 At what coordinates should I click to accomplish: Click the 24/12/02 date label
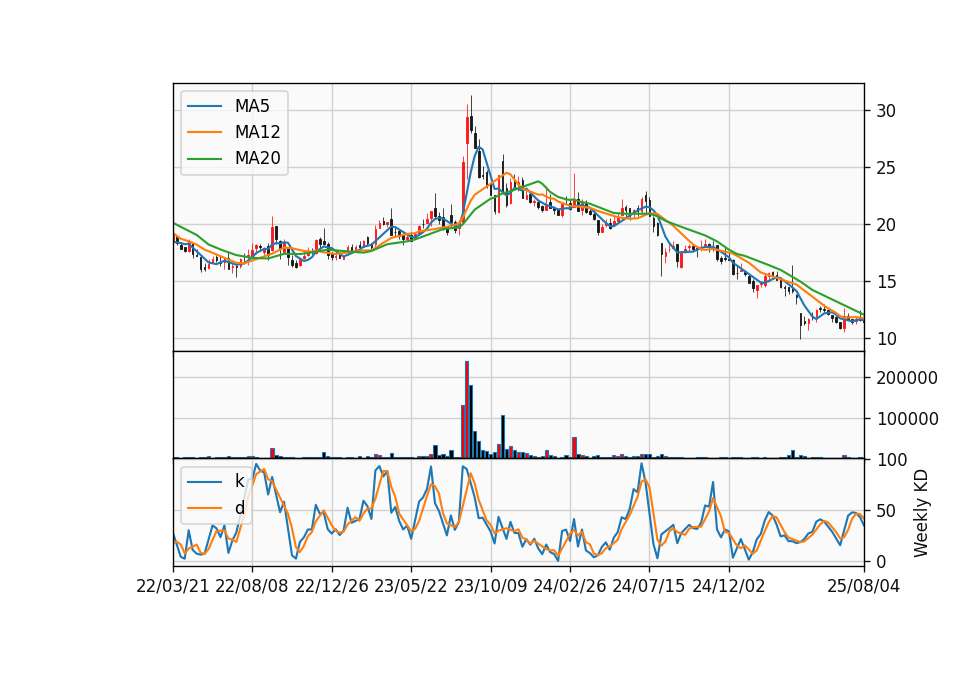[x=729, y=586]
